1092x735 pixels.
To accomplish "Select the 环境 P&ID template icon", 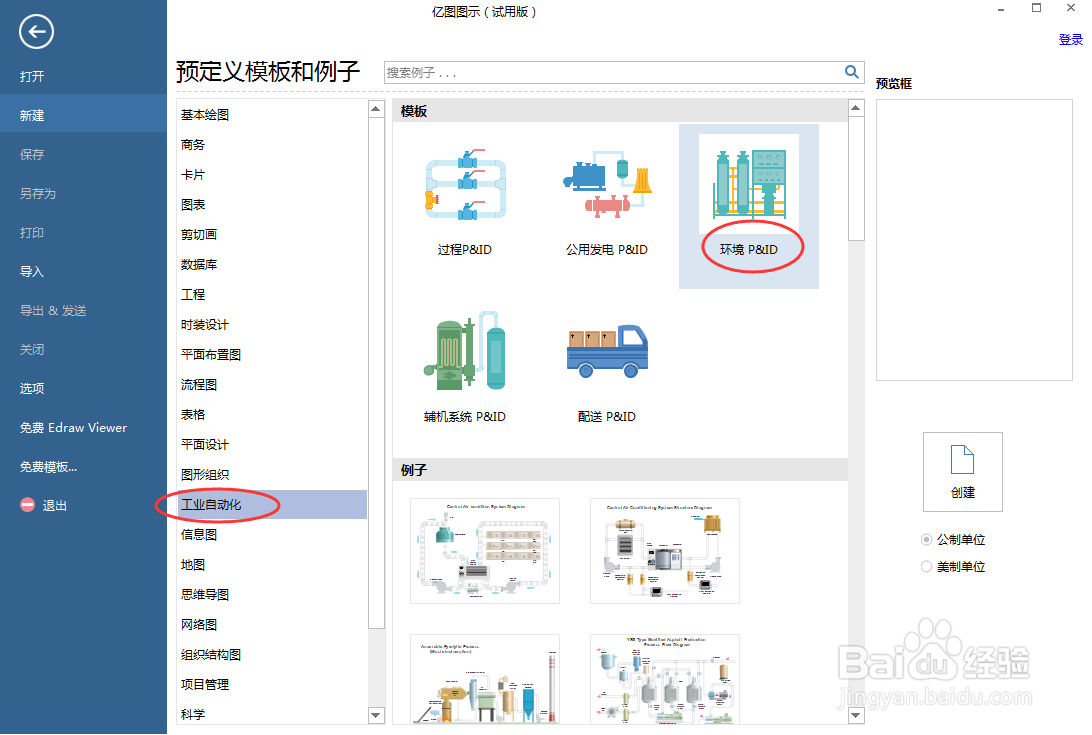I will click(x=749, y=184).
